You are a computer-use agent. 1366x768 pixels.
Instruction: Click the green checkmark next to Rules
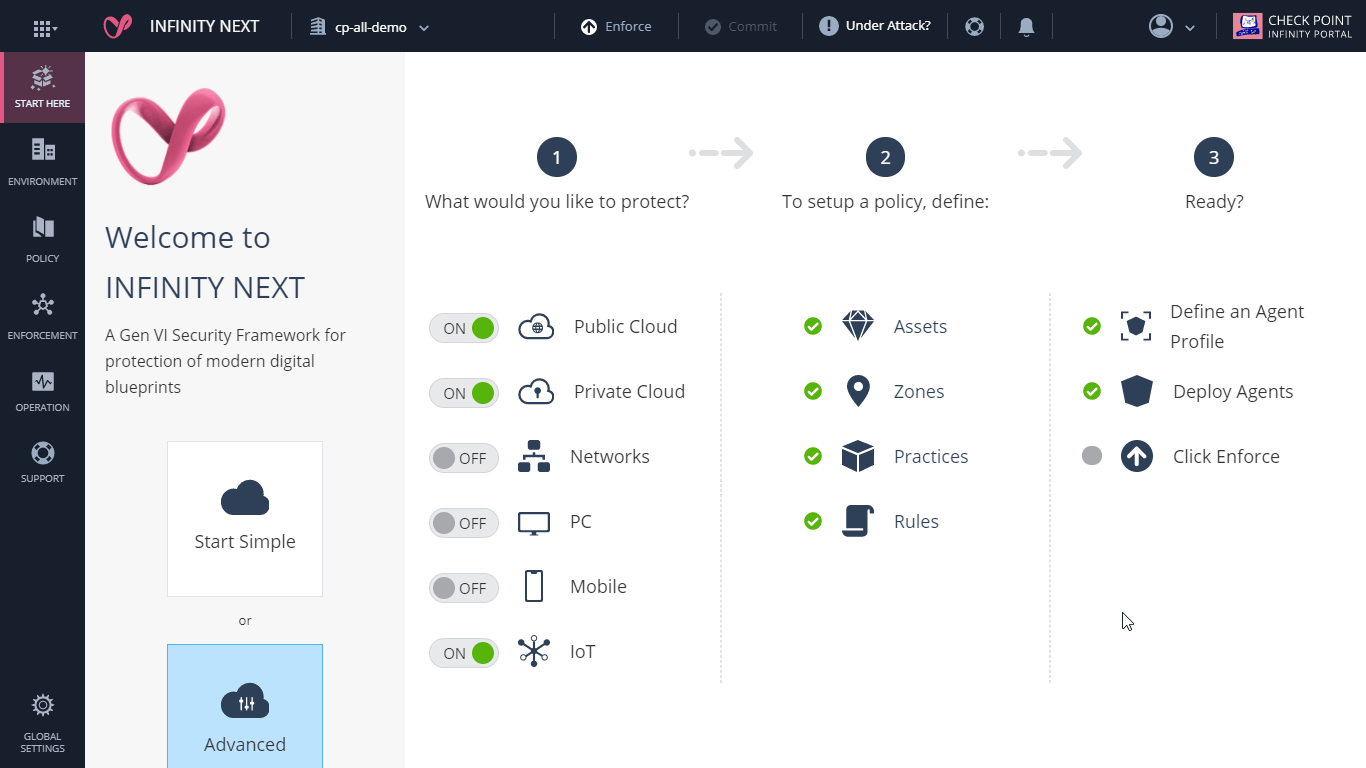pos(813,521)
